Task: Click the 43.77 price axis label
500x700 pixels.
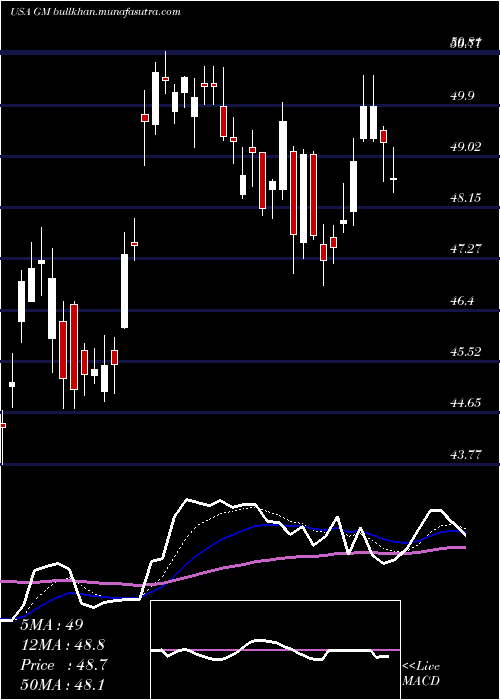Action: [x=465, y=455]
